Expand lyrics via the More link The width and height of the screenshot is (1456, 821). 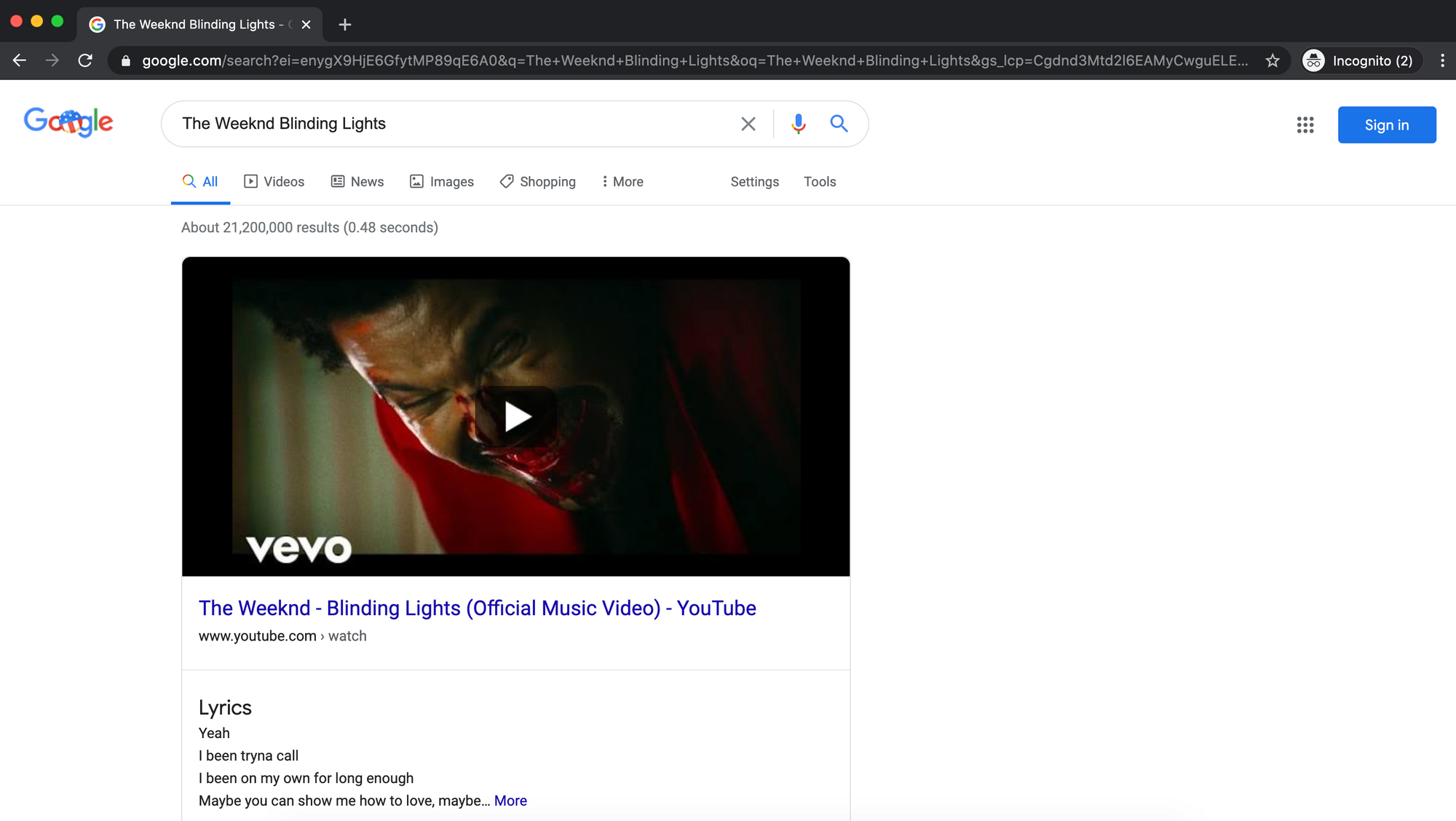(510, 801)
